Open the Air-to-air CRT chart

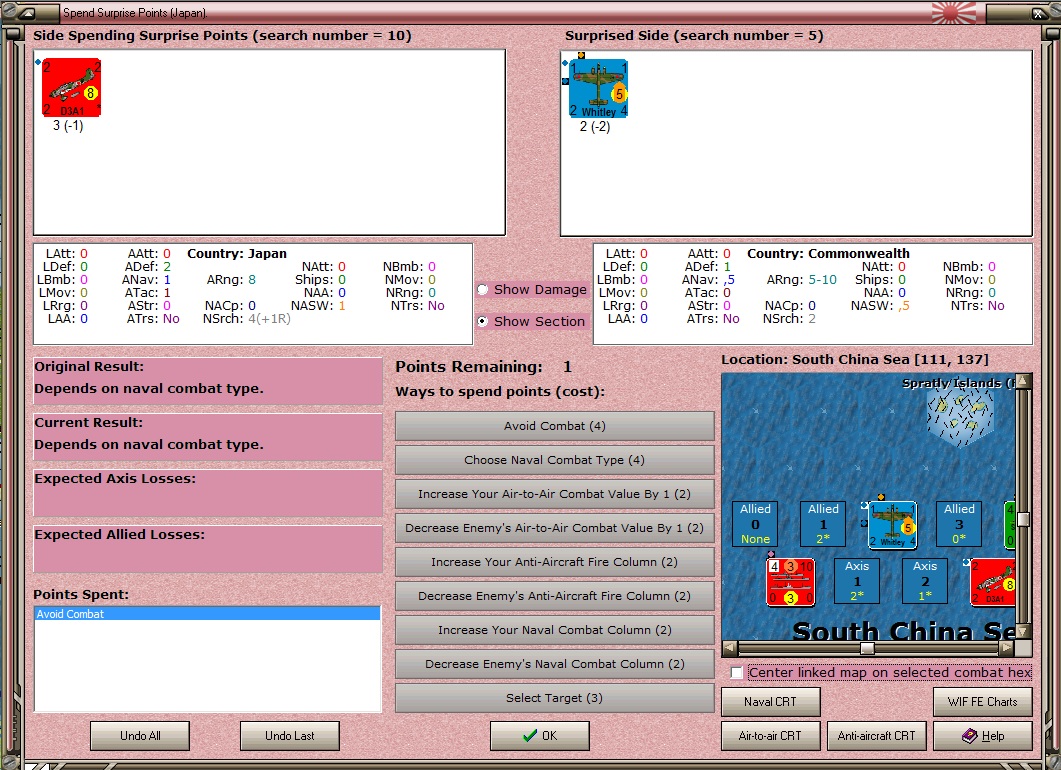(771, 735)
